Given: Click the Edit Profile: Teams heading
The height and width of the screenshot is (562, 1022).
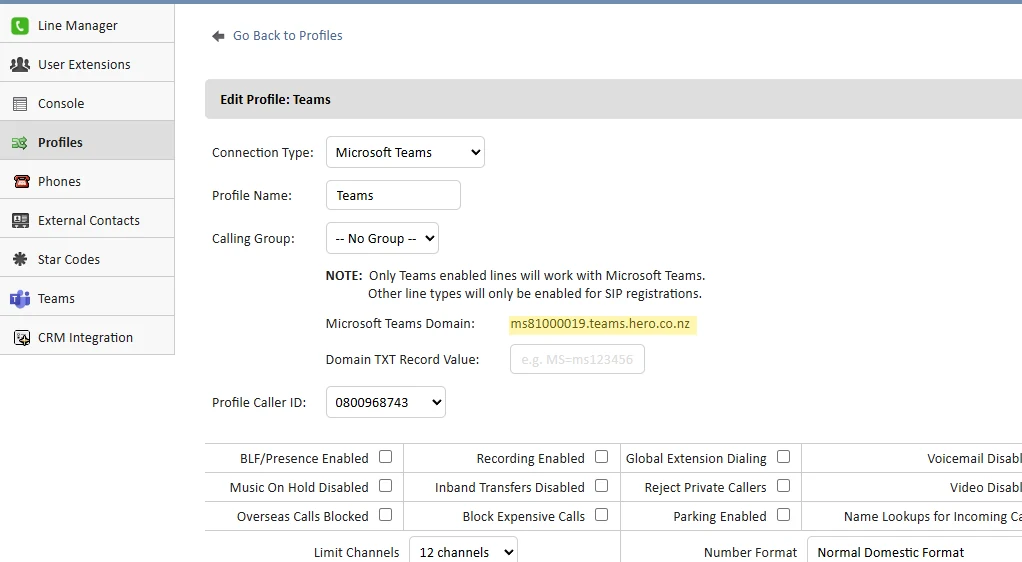Looking at the screenshot, I should [275, 100].
